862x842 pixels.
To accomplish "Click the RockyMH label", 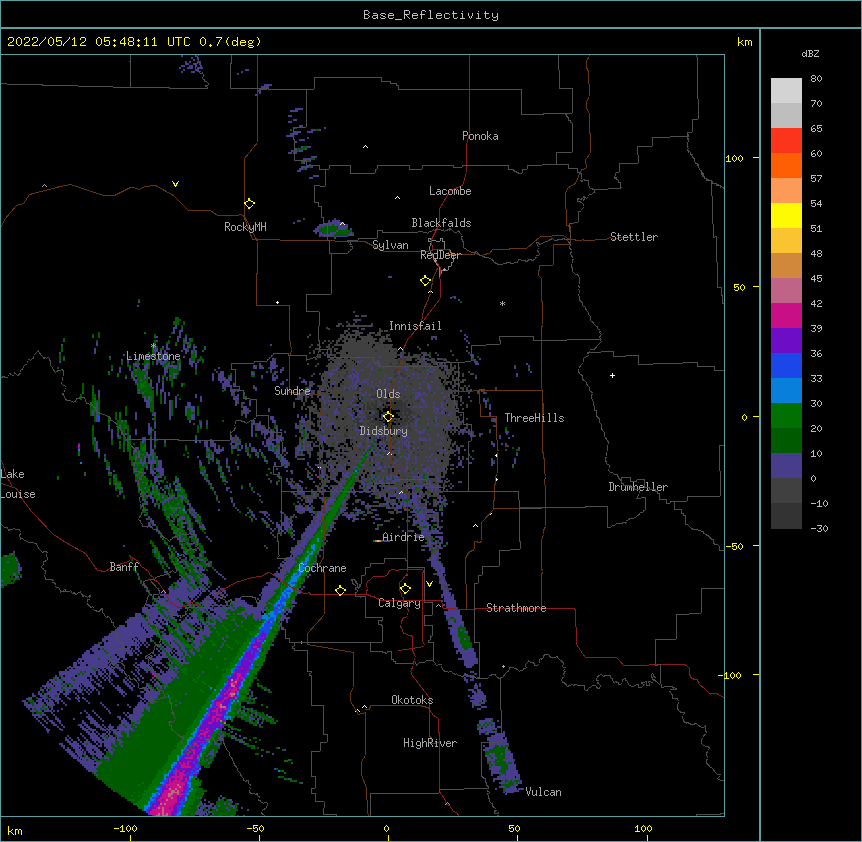I will pos(245,226).
